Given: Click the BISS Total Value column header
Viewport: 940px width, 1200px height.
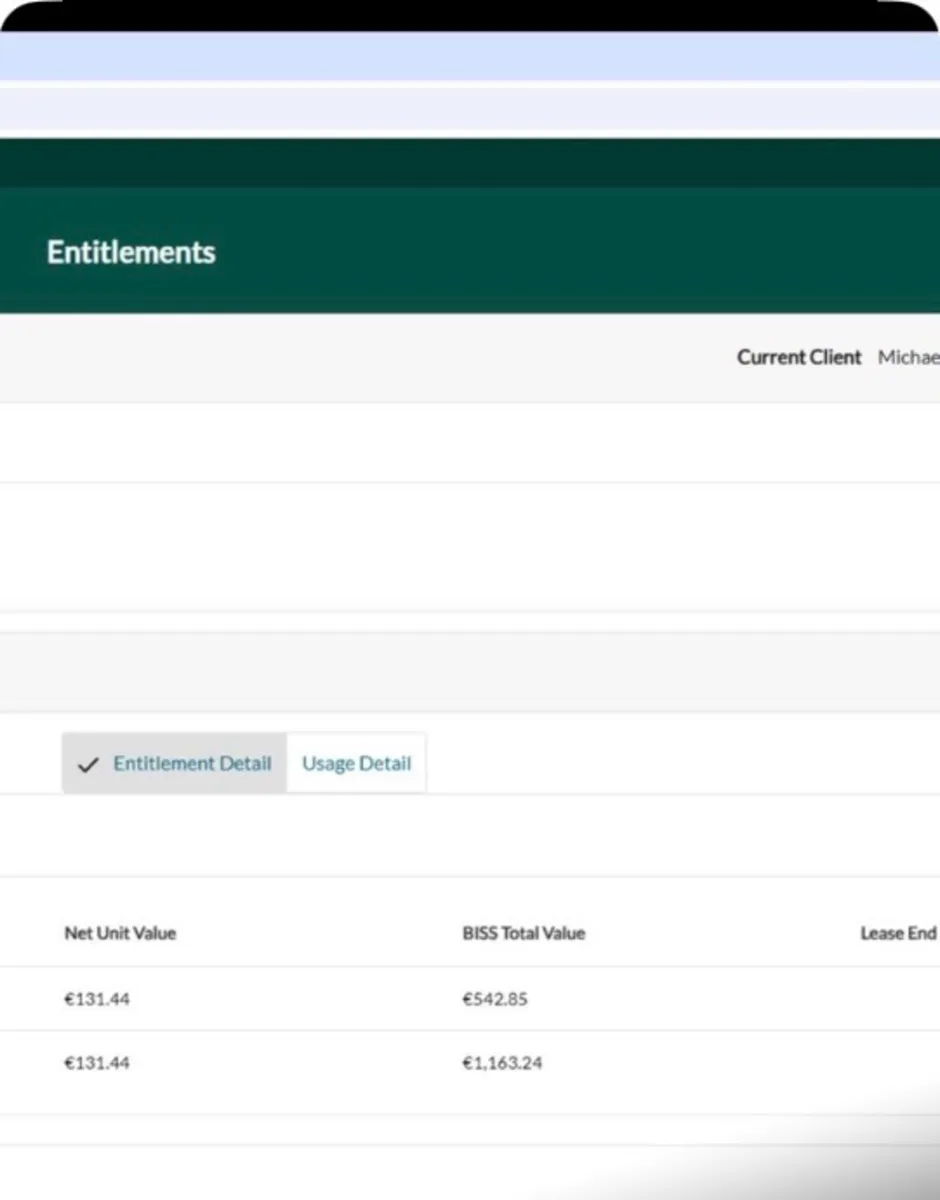Looking at the screenshot, I should click(524, 933).
